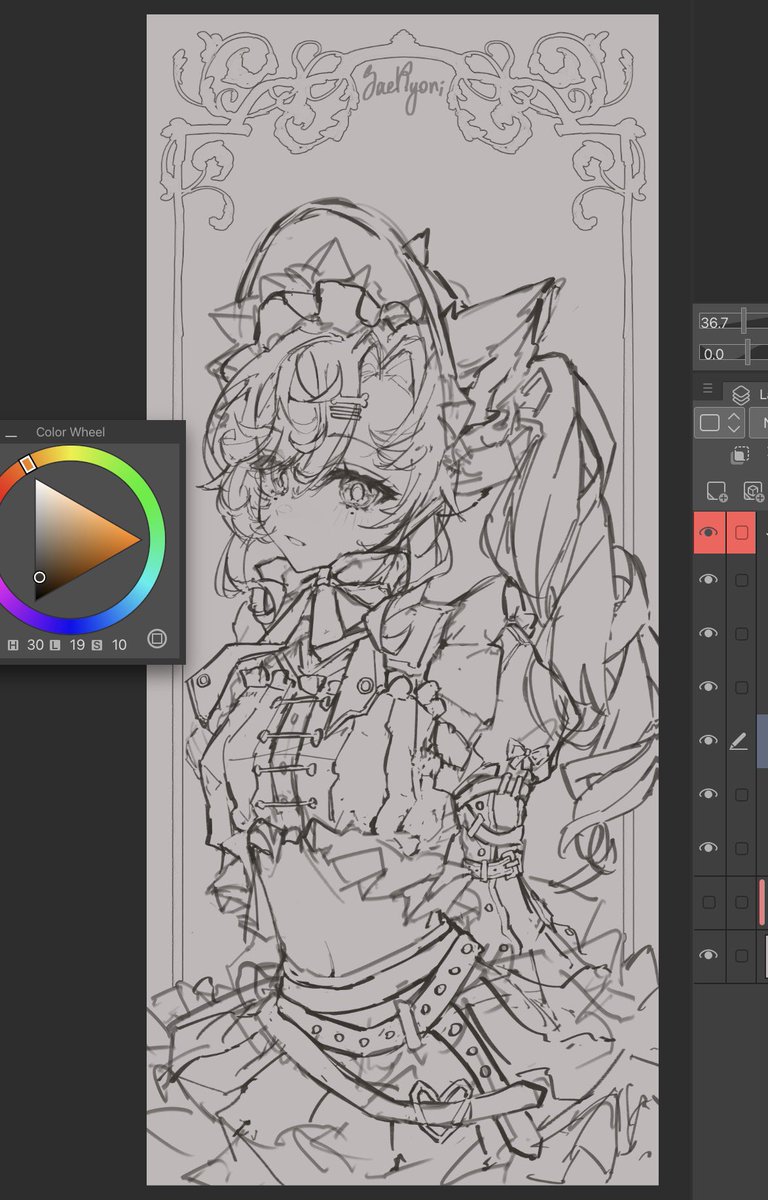768x1200 pixels.
Task: Select the Layer panel stack icon tab
Action: pyautogui.click(x=740, y=395)
